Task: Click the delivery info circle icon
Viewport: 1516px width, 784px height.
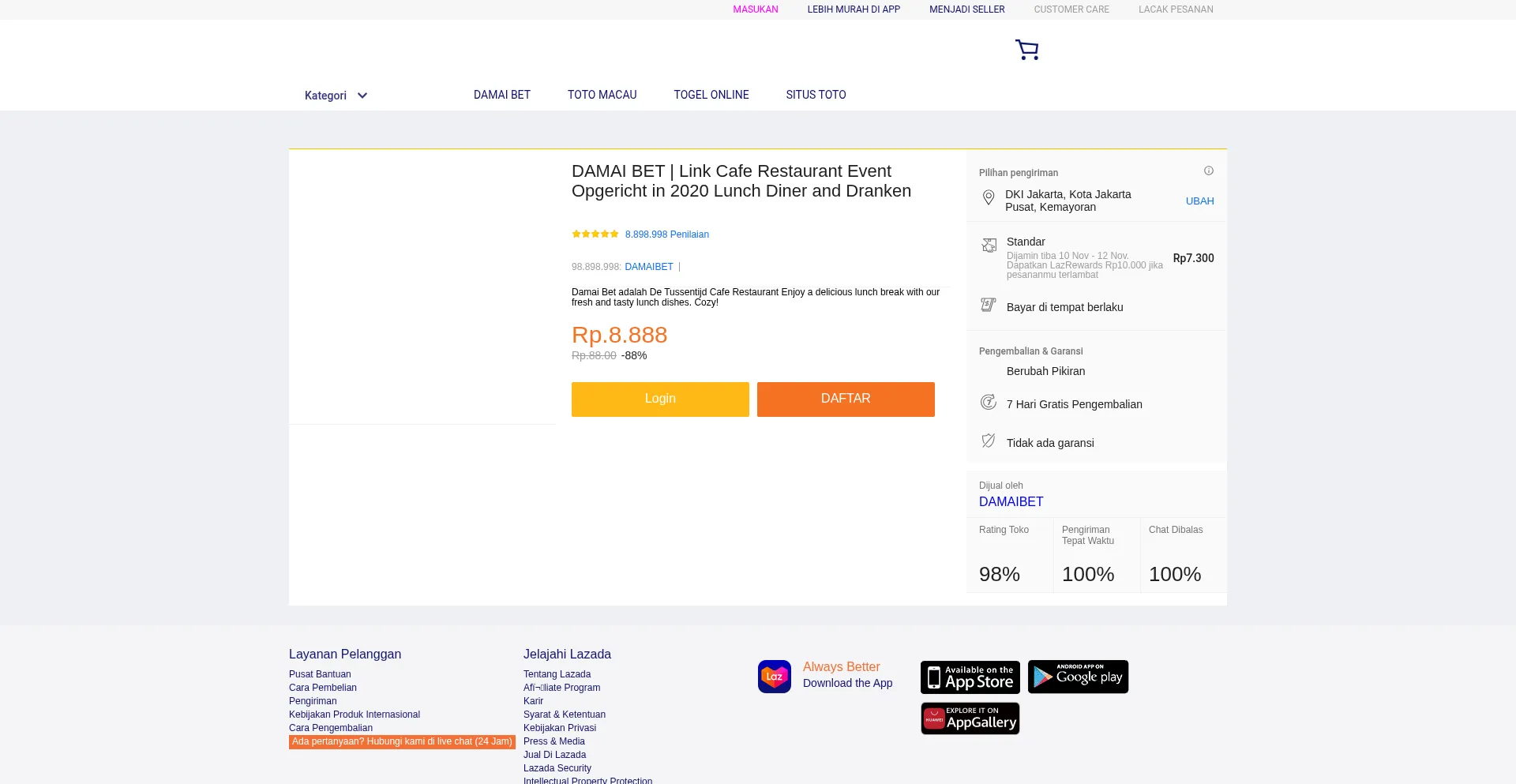Action: click(1208, 171)
